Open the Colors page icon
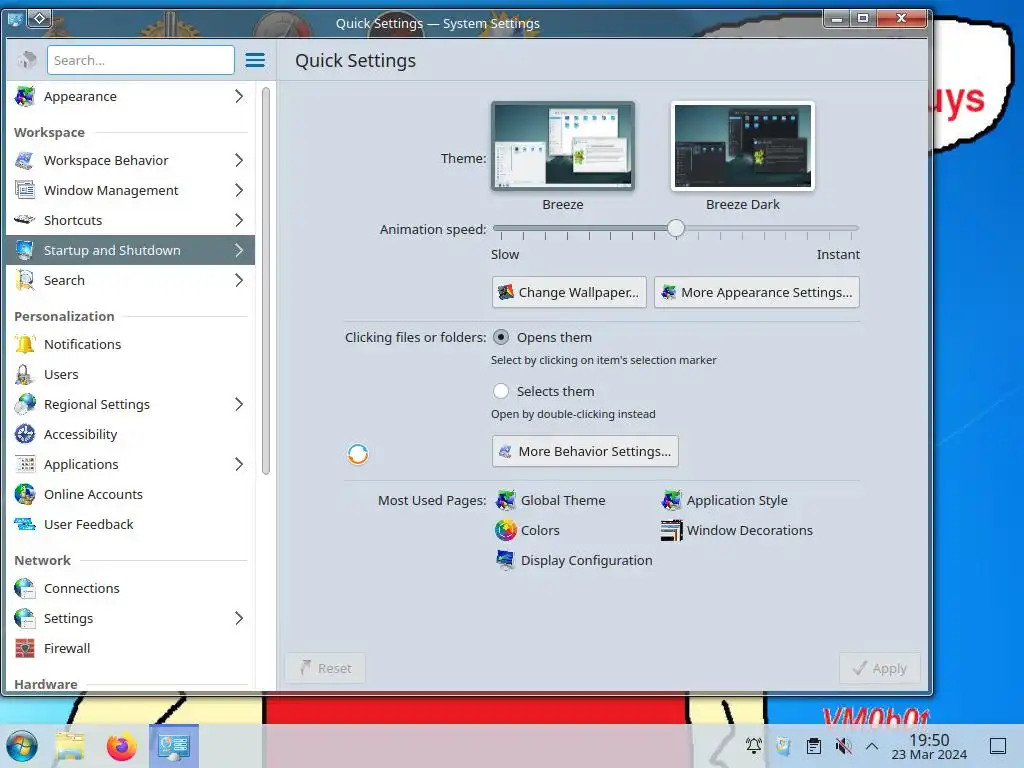The width and height of the screenshot is (1024, 768). pyautogui.click(x=505, y=530)
